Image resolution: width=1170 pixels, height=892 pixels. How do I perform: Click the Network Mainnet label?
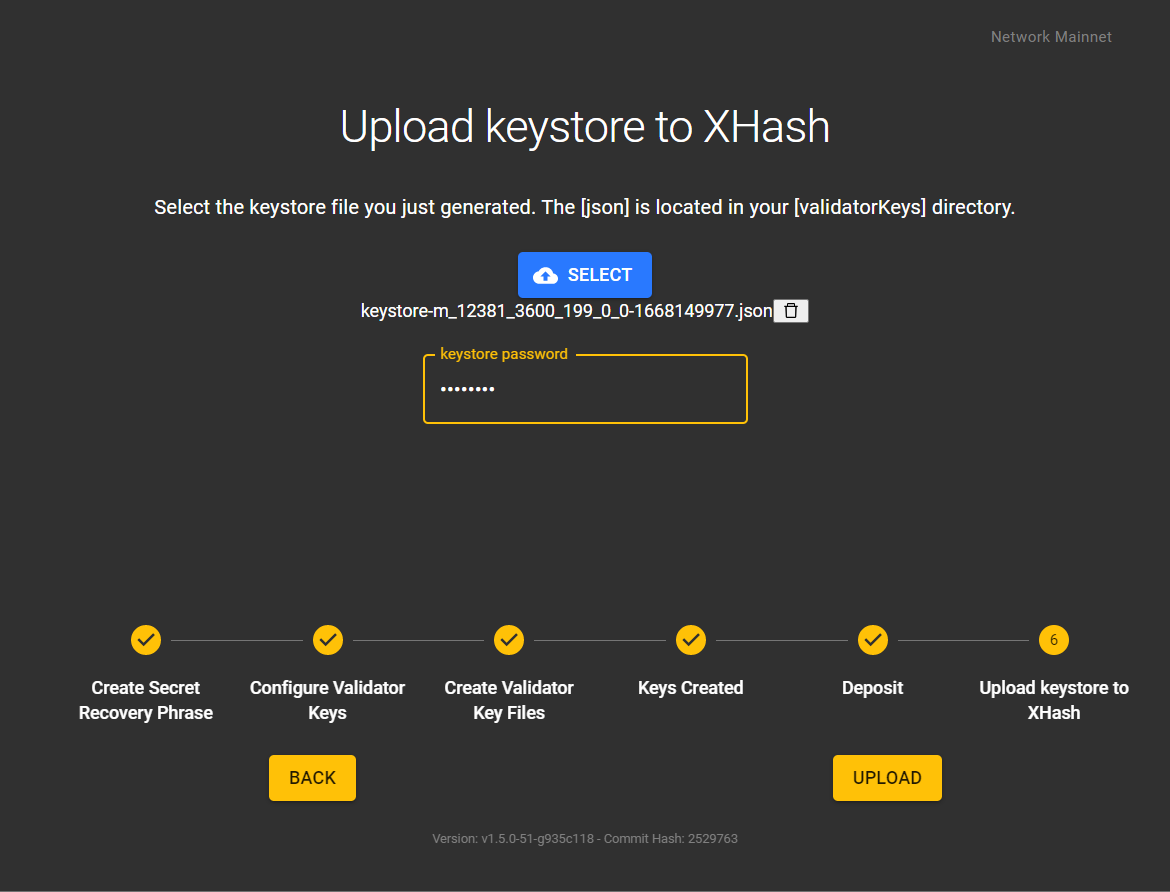click(x=1051, y=37)
